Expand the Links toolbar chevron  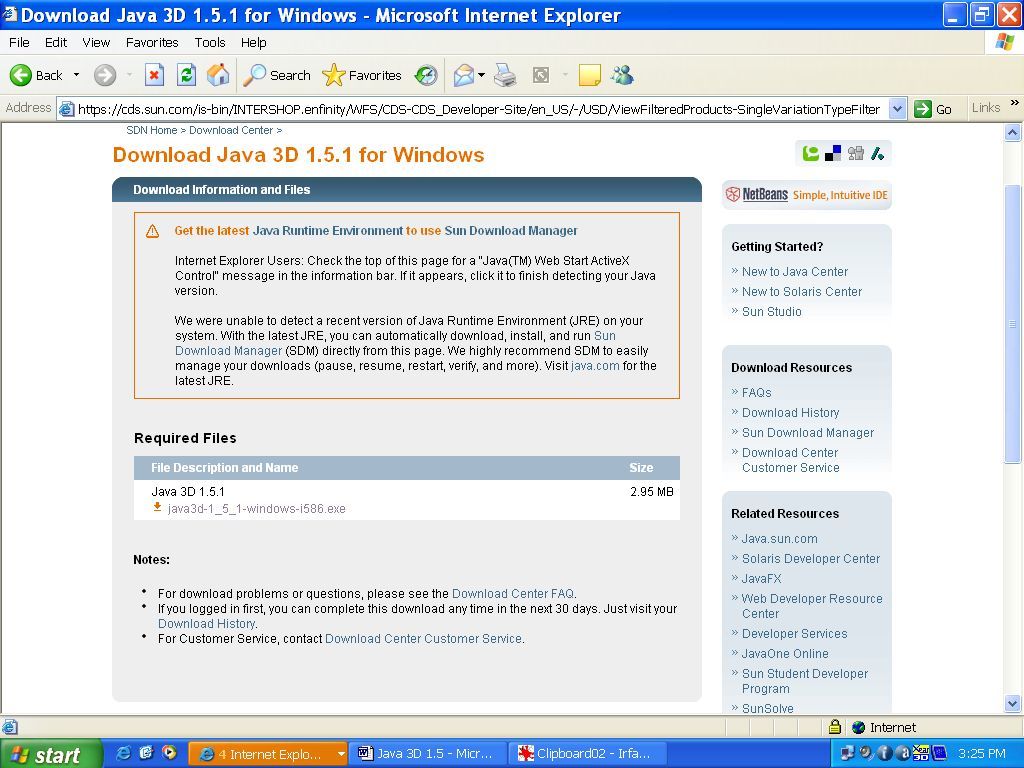tap(1014, 103)
